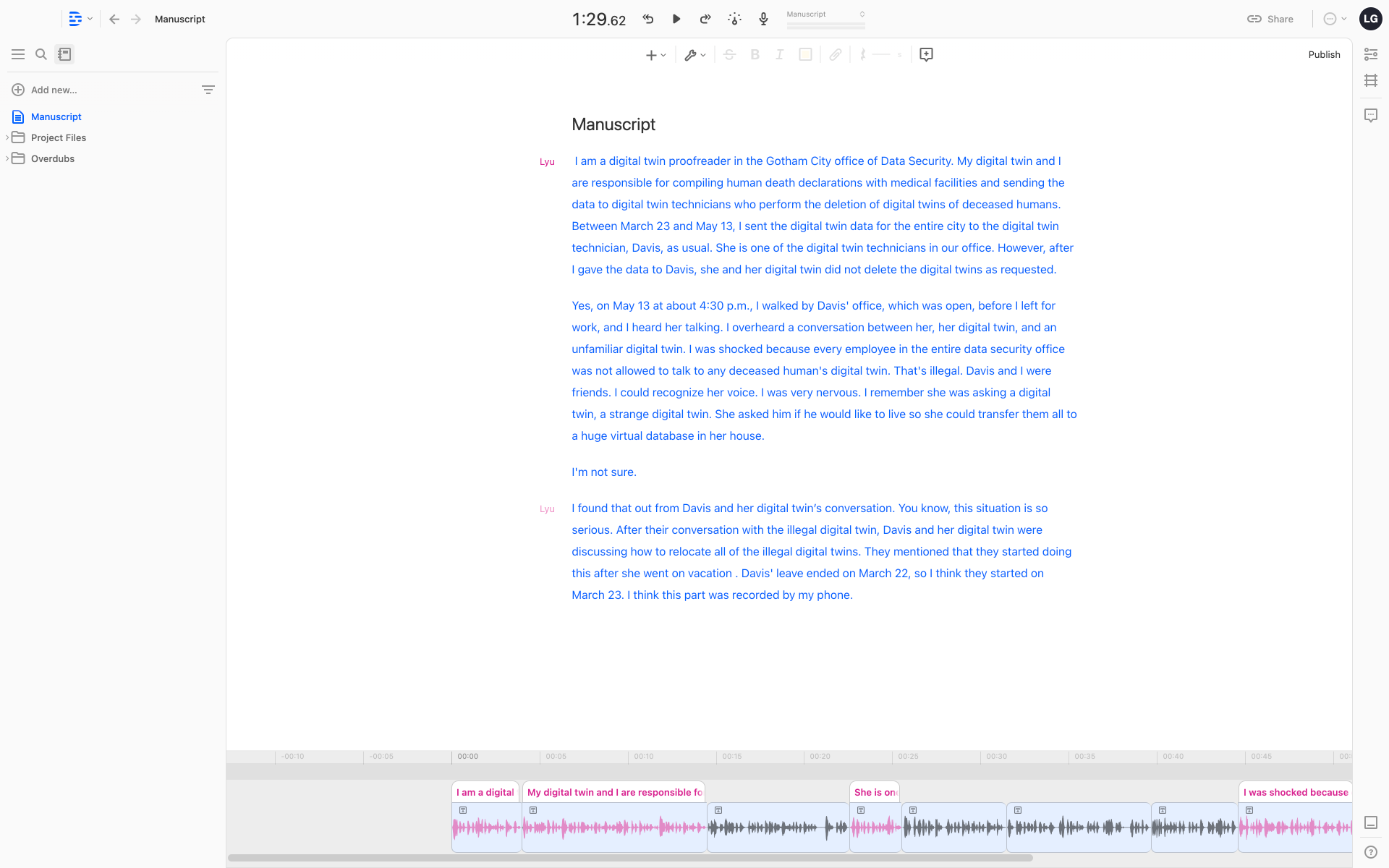Click the jump forward arrow
This screenshot has width=1389, height=868.
tap(705, 19)
